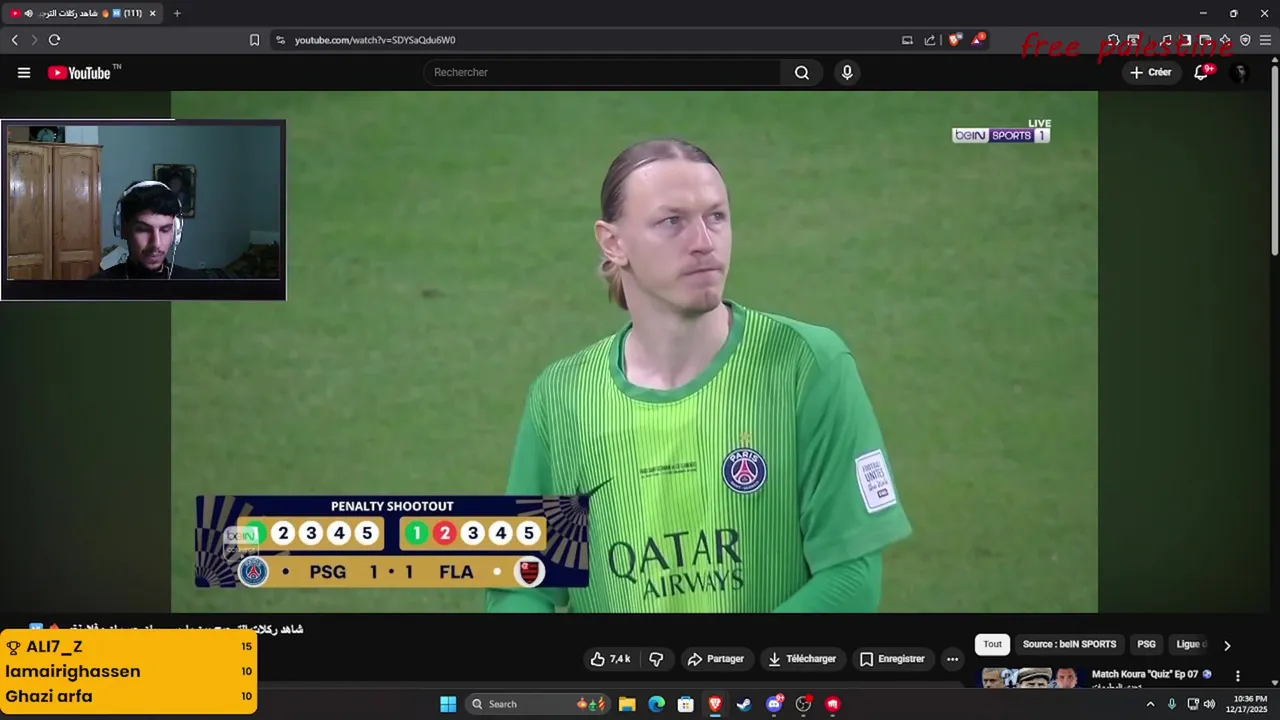Open Microsoft Edge from the taskbar

[x=656, y=704]
